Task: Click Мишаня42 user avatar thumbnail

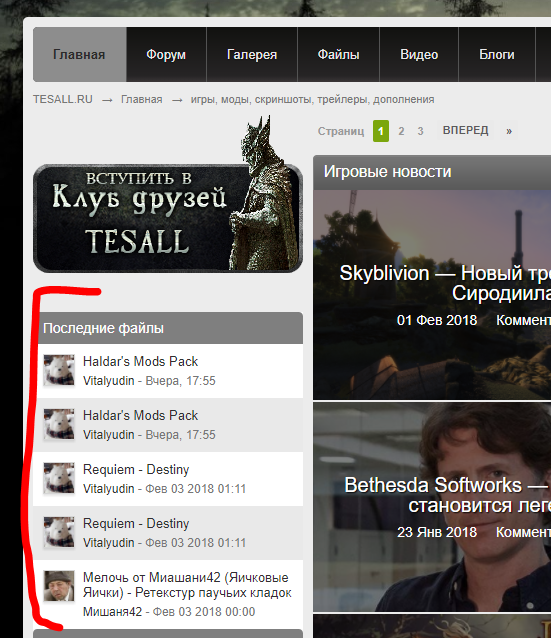Action: (59, 586)
